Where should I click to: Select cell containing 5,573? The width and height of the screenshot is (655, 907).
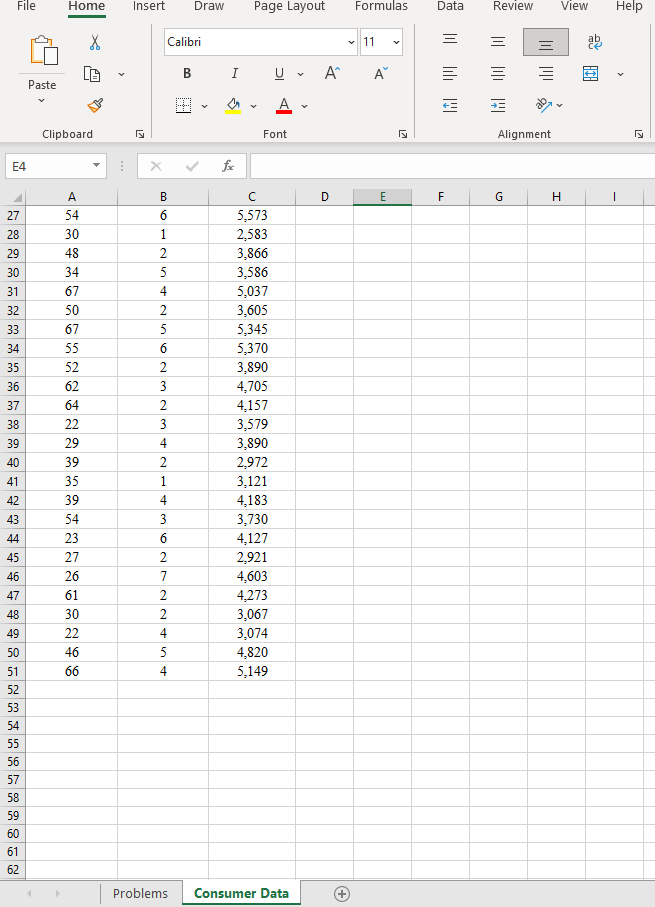252,216
